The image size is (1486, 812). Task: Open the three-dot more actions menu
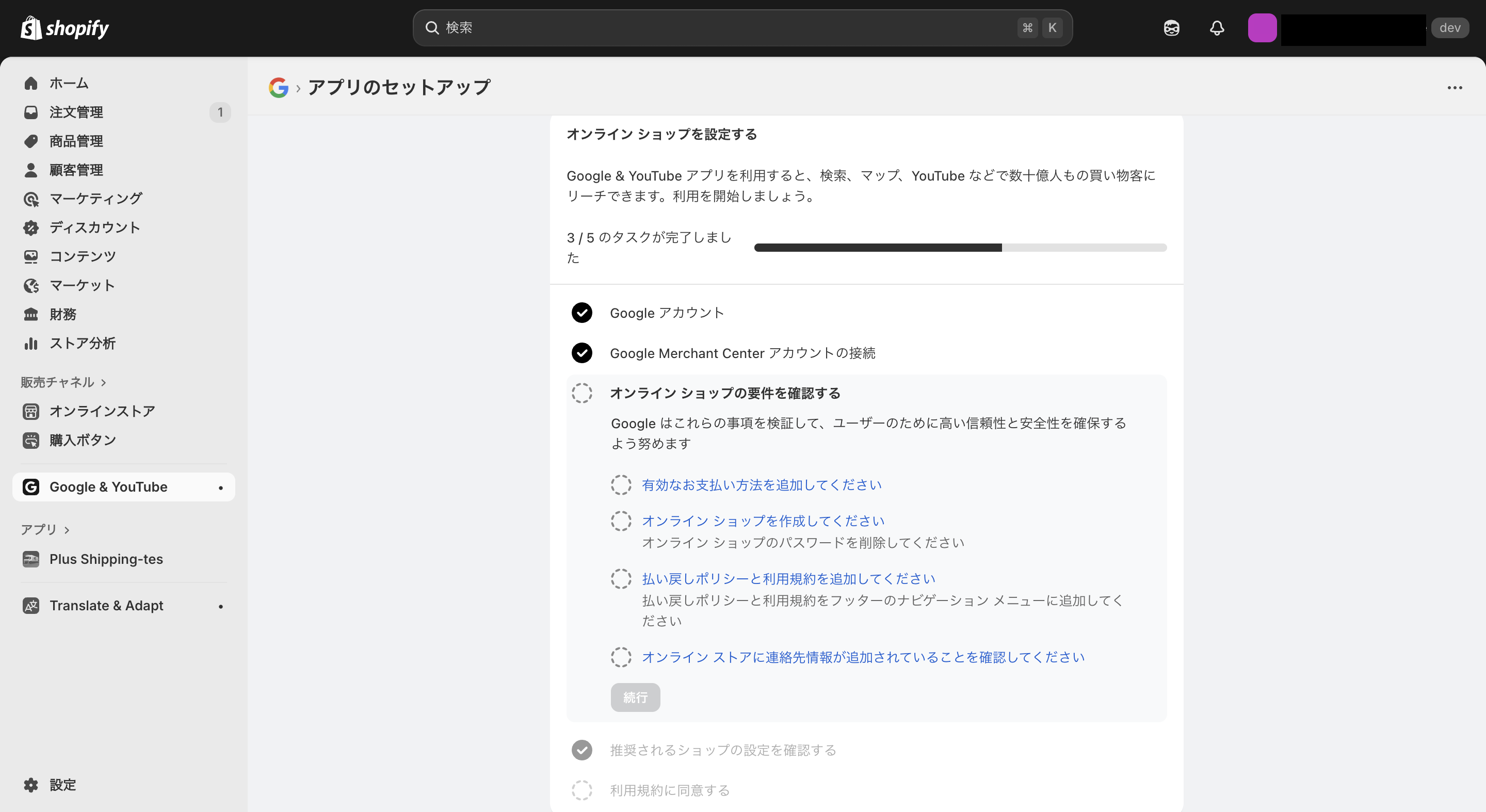[1455, 88]
